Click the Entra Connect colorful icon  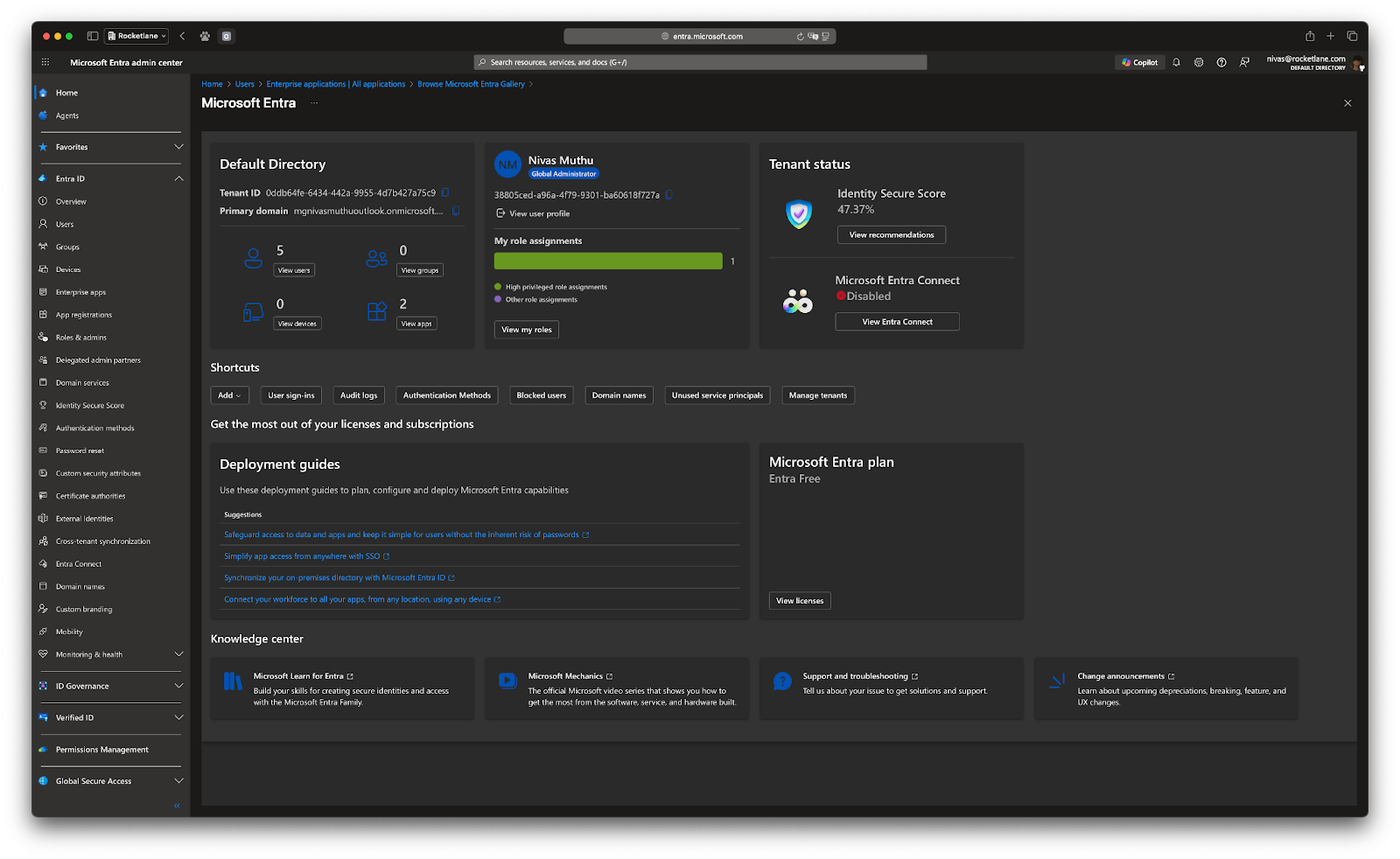798,301
